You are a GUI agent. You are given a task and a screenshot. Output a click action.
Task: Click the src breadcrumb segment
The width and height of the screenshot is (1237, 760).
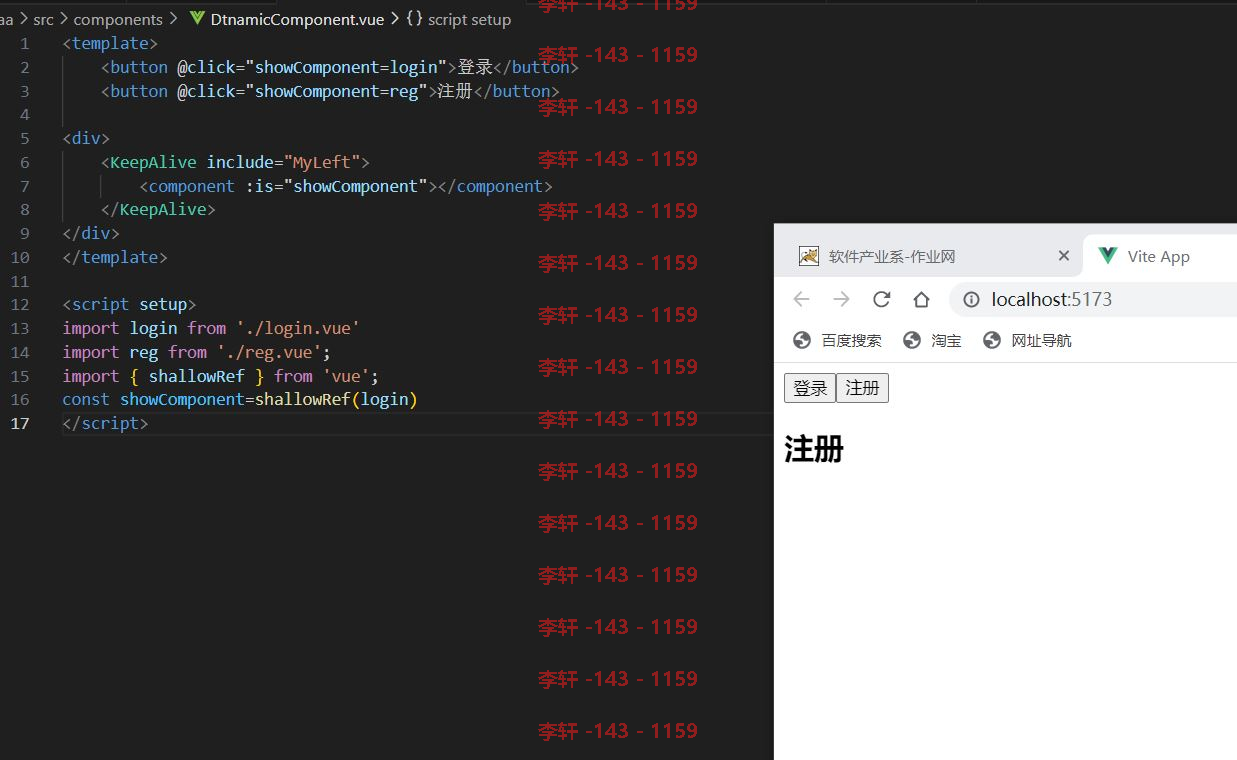pyautogui.click(x=43, y=19)
